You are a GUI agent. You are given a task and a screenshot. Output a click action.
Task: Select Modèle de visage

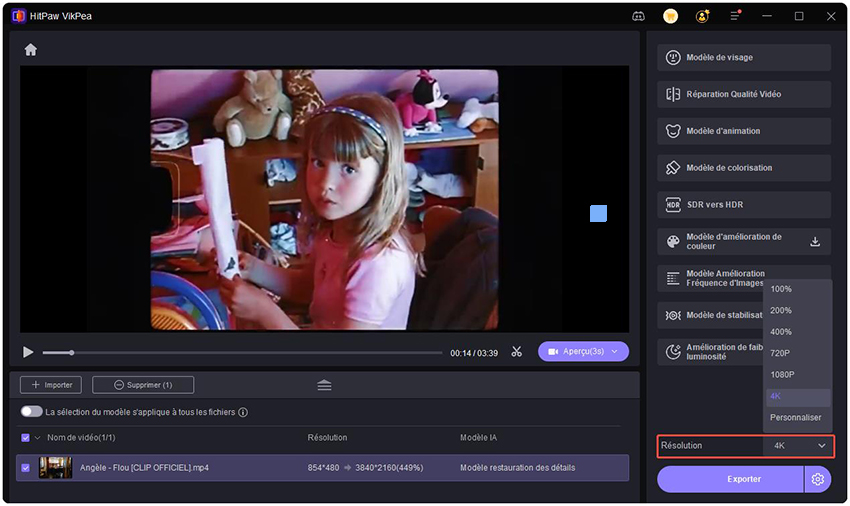point(744,57)
